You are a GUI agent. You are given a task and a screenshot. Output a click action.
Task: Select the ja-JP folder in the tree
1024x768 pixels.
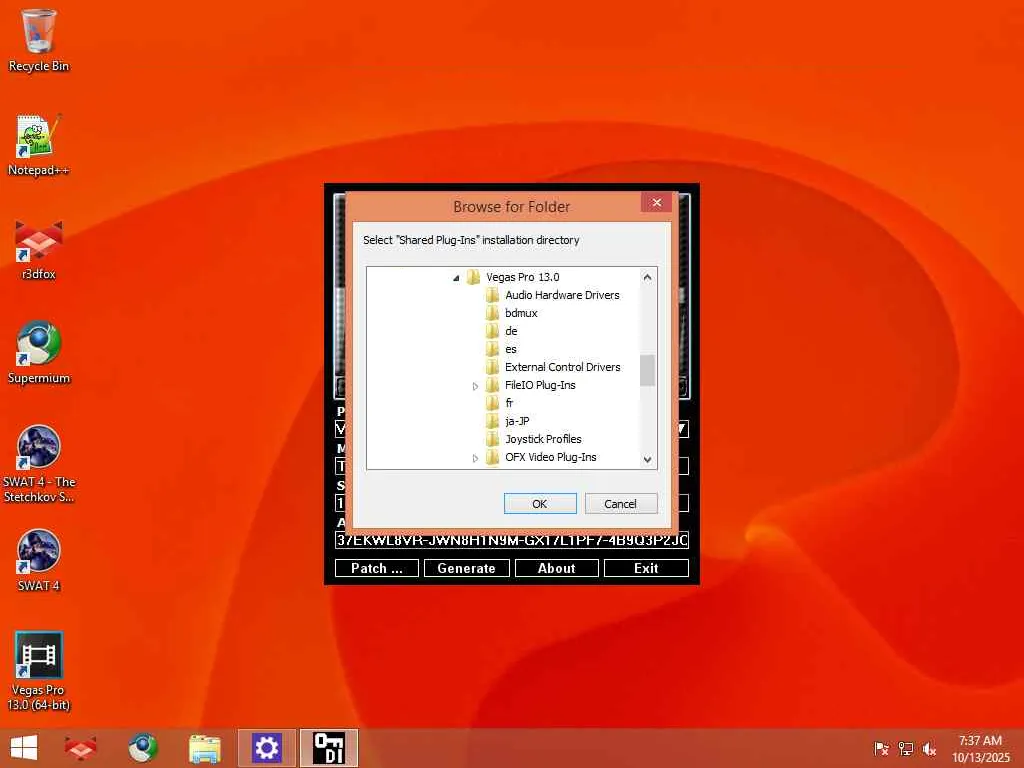tap(517, 421)
